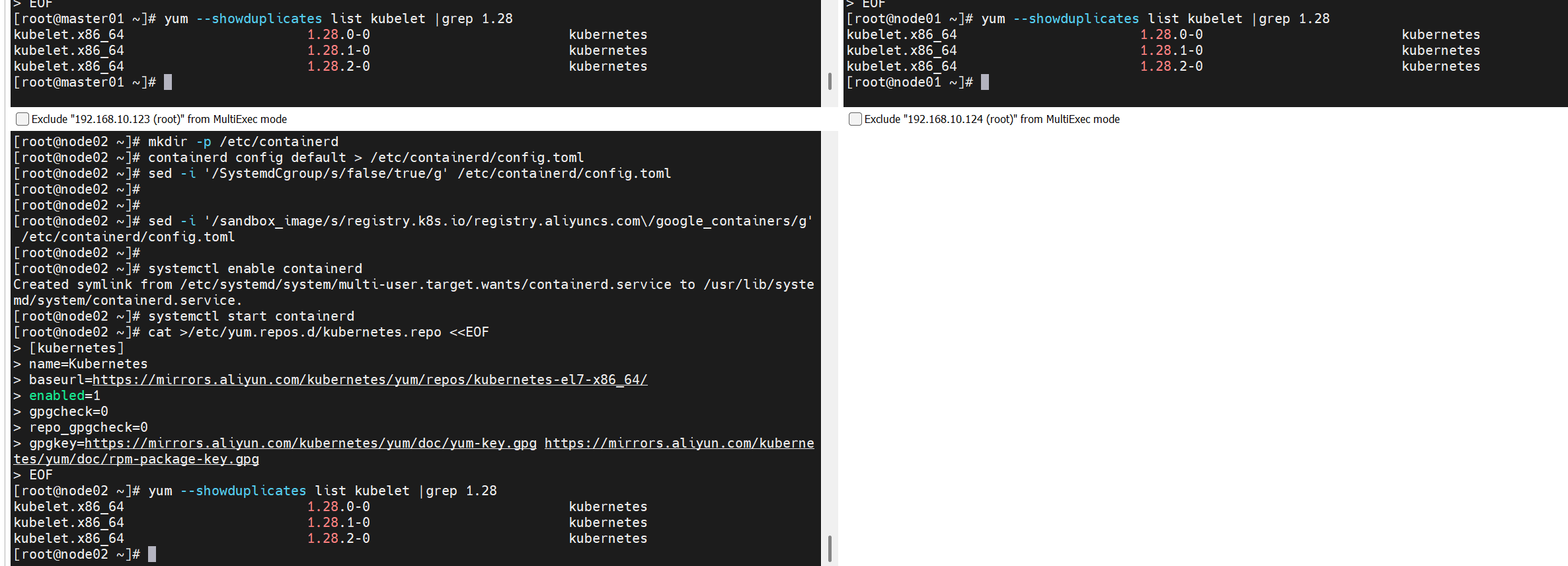1568x566 pixels.
Task: Click the yum --showduplicates command on node02
Action: (323, 491)
